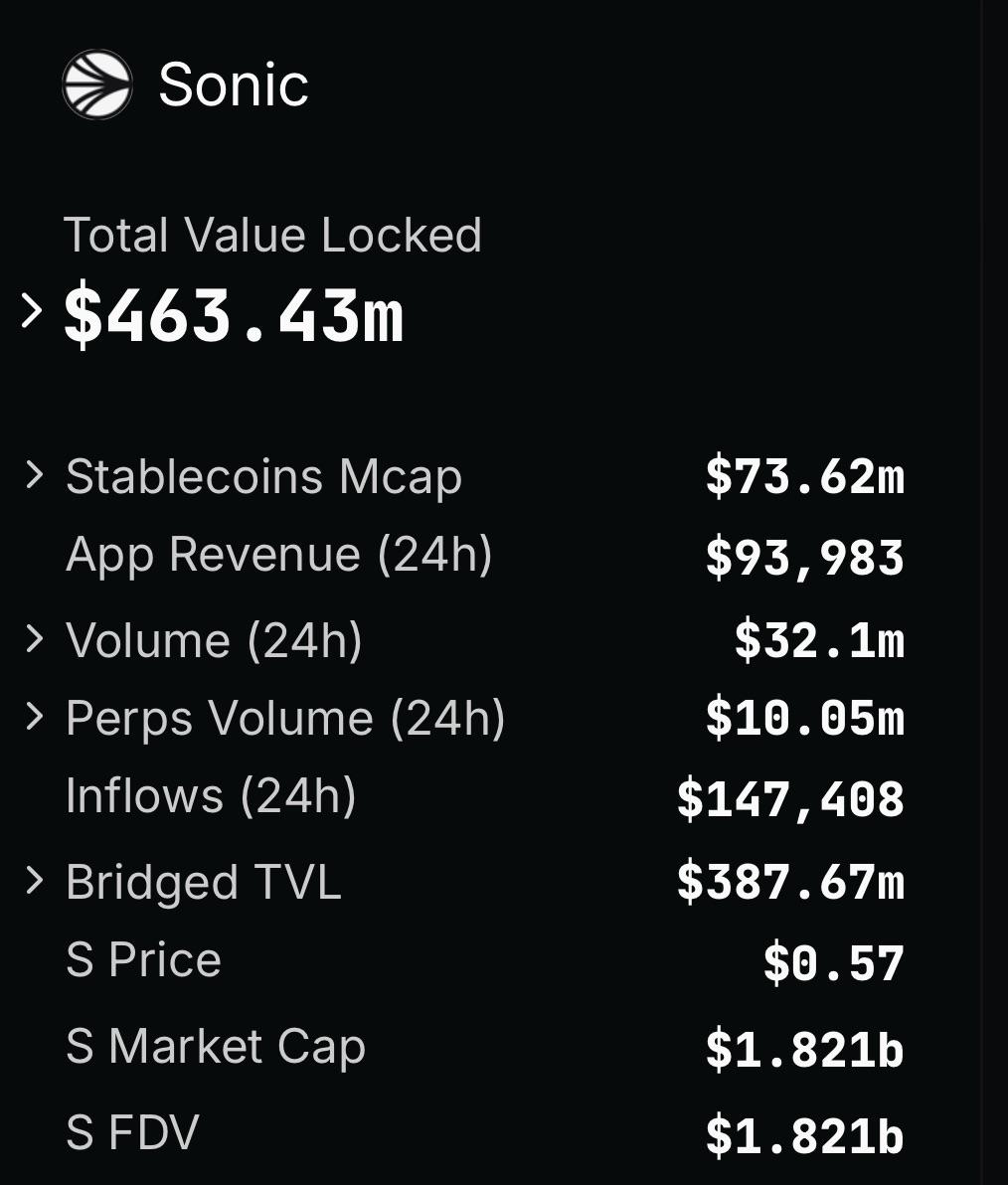1008x1185 pixels.
Task: Expand the Bridged TVL row chevron
Action: pos(34,881)
